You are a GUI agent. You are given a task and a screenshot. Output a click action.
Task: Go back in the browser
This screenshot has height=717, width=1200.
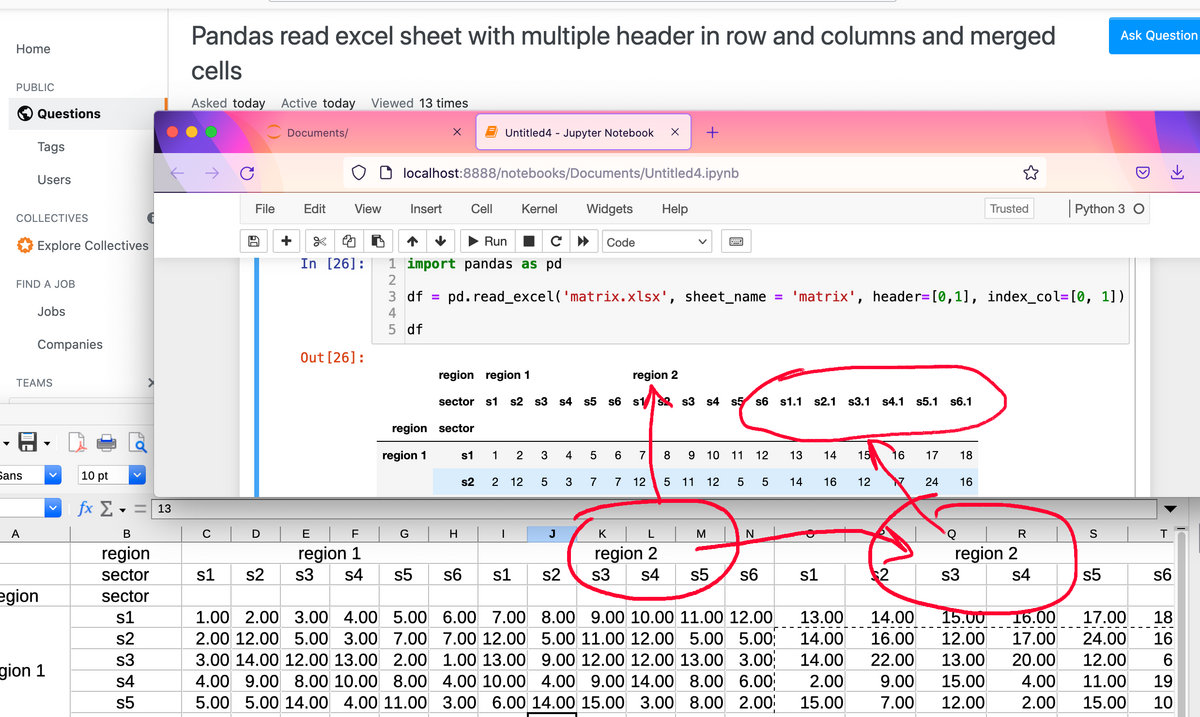point(177,173)
